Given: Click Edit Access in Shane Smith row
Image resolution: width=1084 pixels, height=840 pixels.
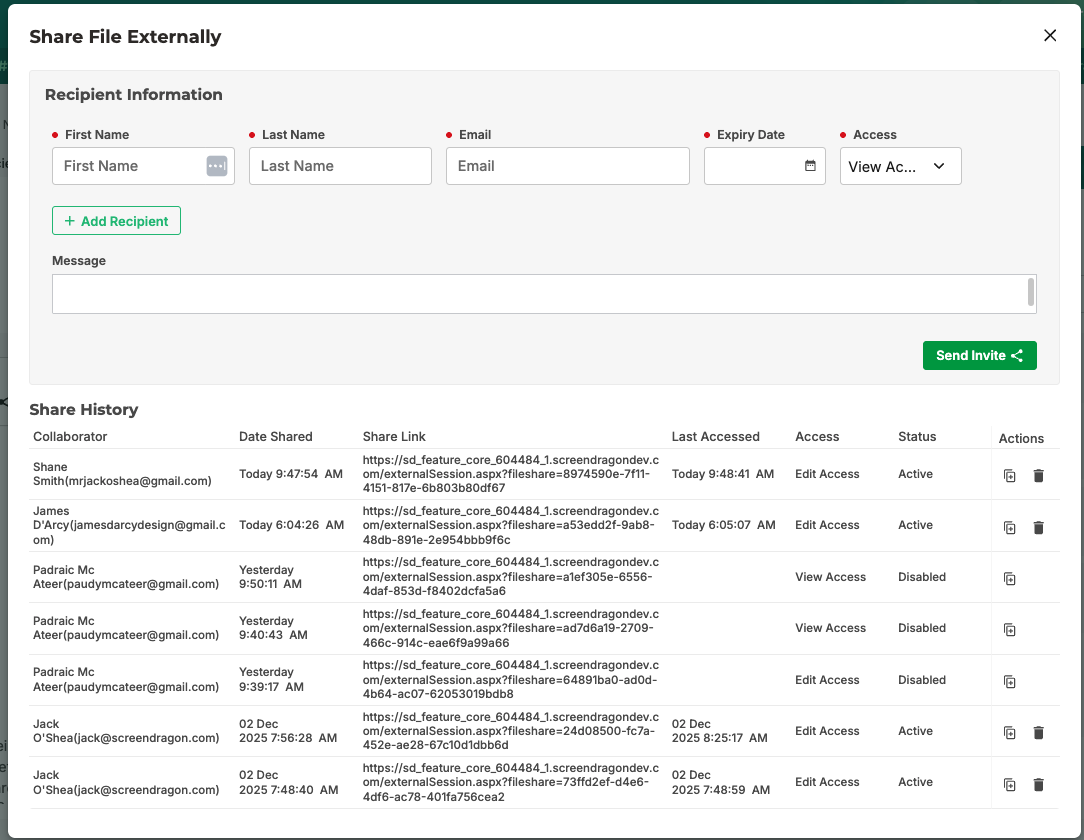Looking at the screenshot, I should coord(827,474).
